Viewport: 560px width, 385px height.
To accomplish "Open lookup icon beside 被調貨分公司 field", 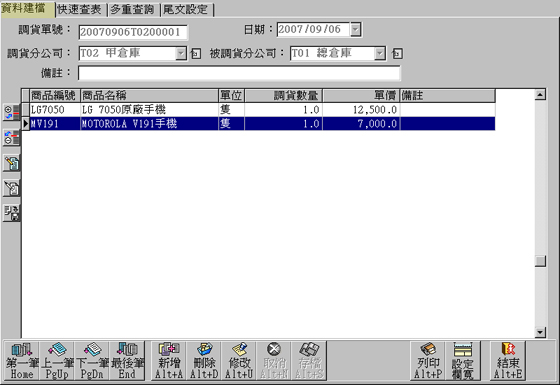I will click(397, 54).
